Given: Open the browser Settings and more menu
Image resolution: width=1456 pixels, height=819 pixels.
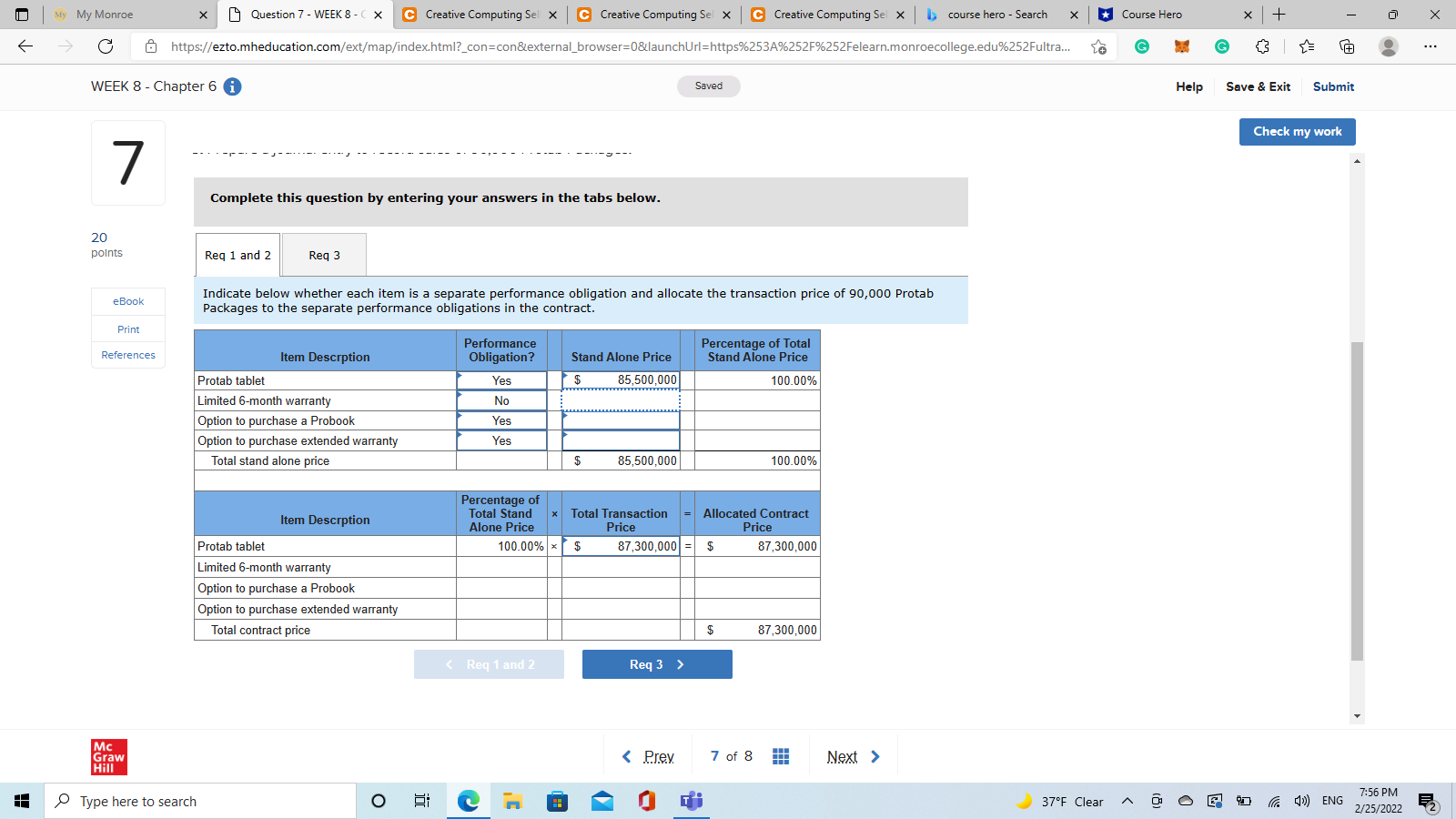Looking at the screenshot, I should tap(1431, 46).
